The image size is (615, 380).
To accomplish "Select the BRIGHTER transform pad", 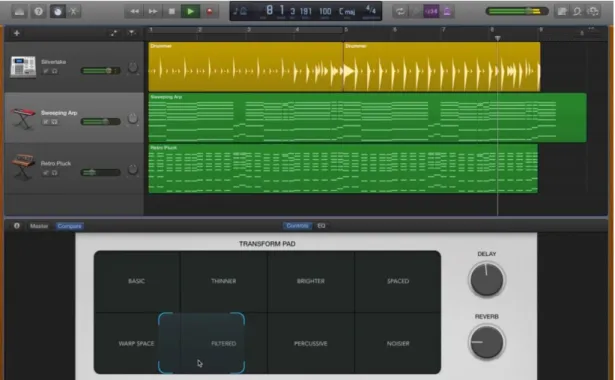I will (x=311, y=281).
